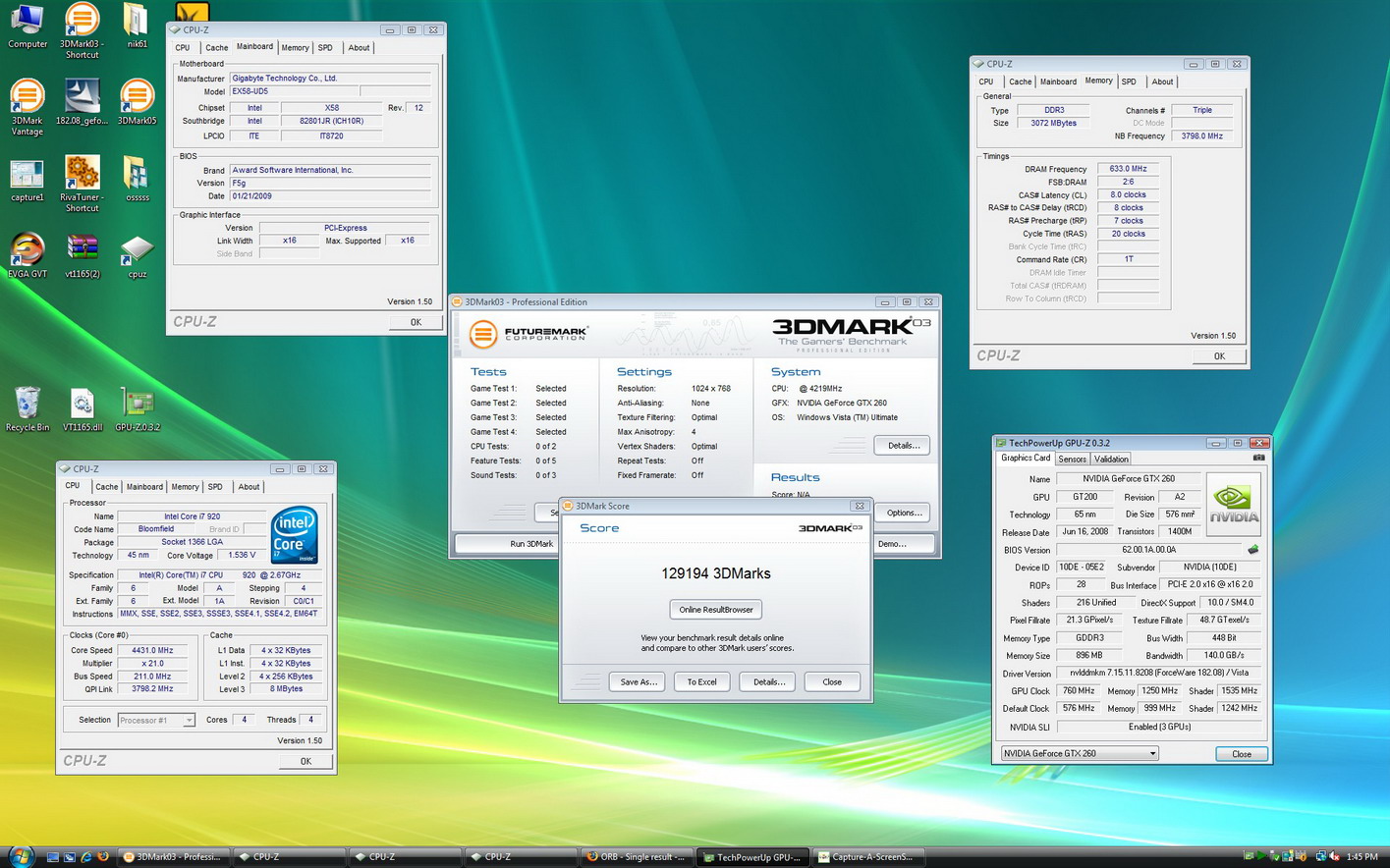This screenshot has height=868, width=1390.
Task: Click the volume icon in system tray
Action: point(1336,857)
